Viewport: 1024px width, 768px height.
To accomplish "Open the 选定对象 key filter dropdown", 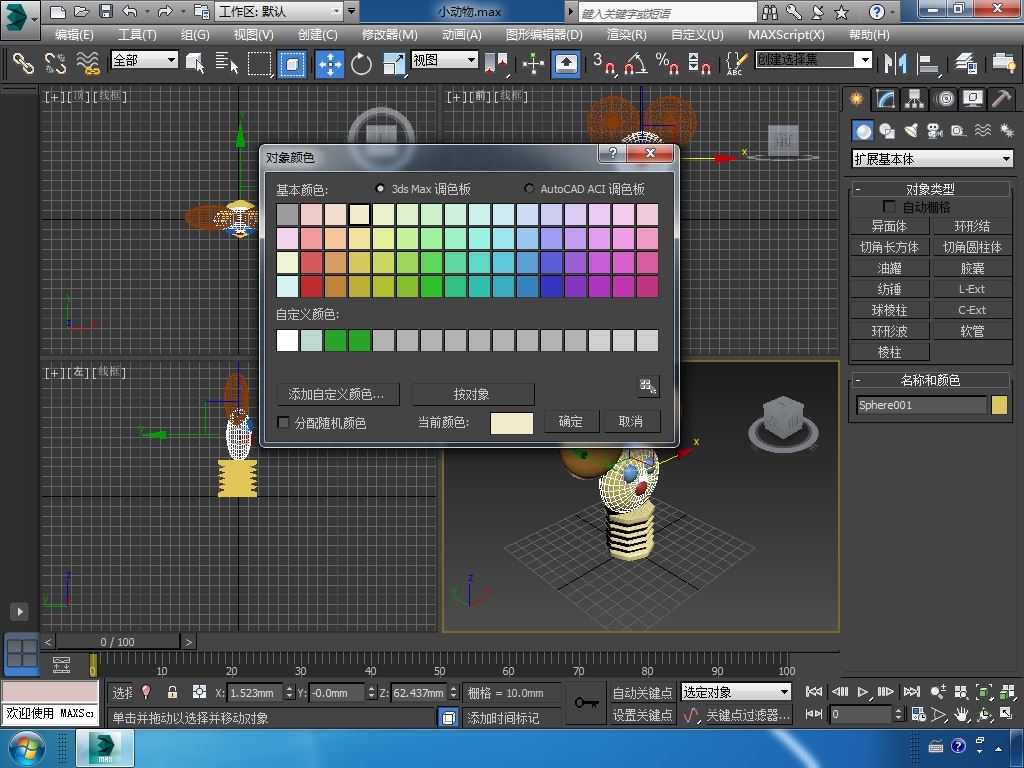I will pyautogui.click(x=736, y=692).
